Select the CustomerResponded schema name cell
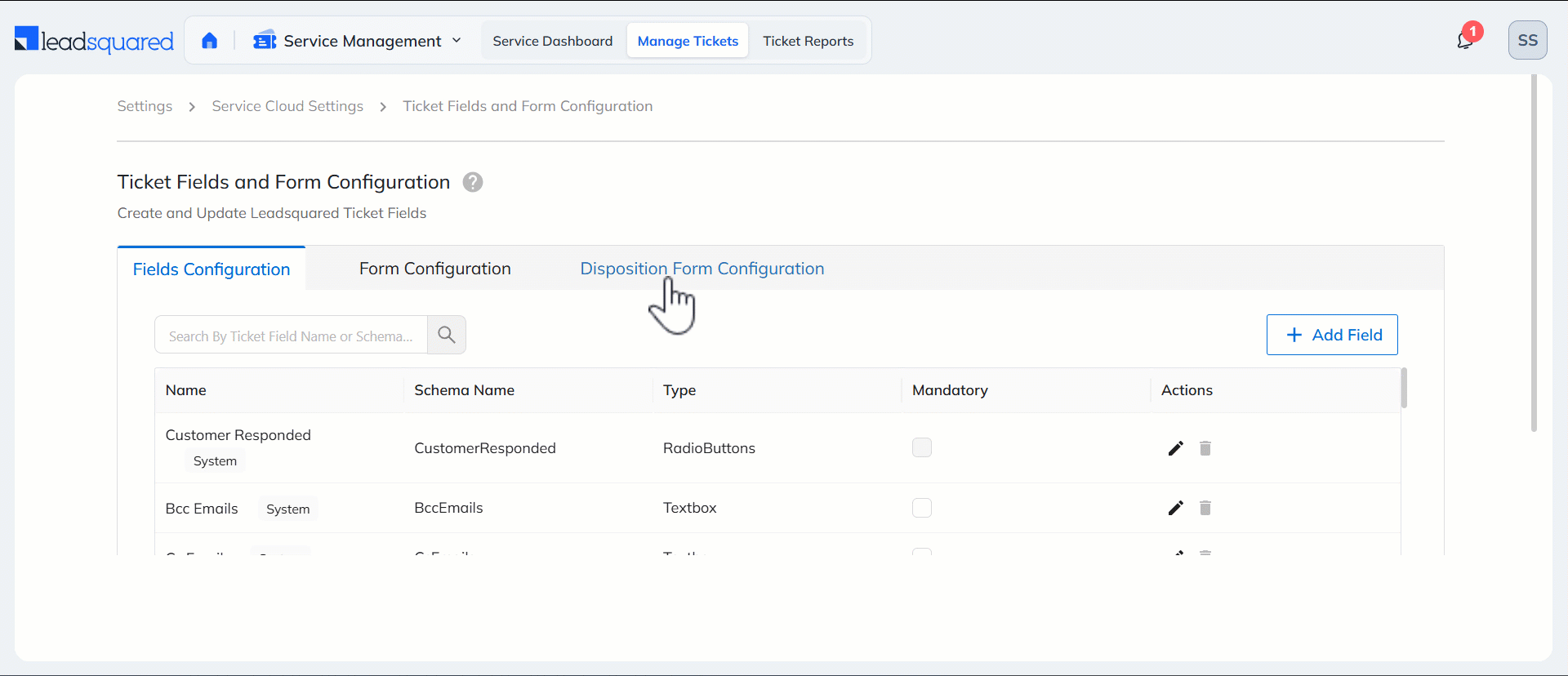Viewport: 1568px width, 676px height. (x=485, y=448)
